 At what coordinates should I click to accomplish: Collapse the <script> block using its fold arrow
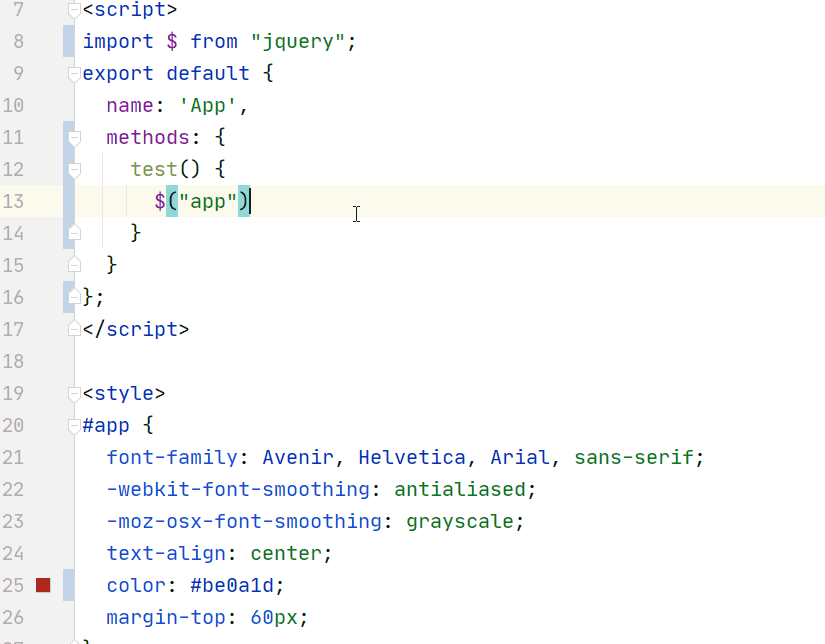73,9
